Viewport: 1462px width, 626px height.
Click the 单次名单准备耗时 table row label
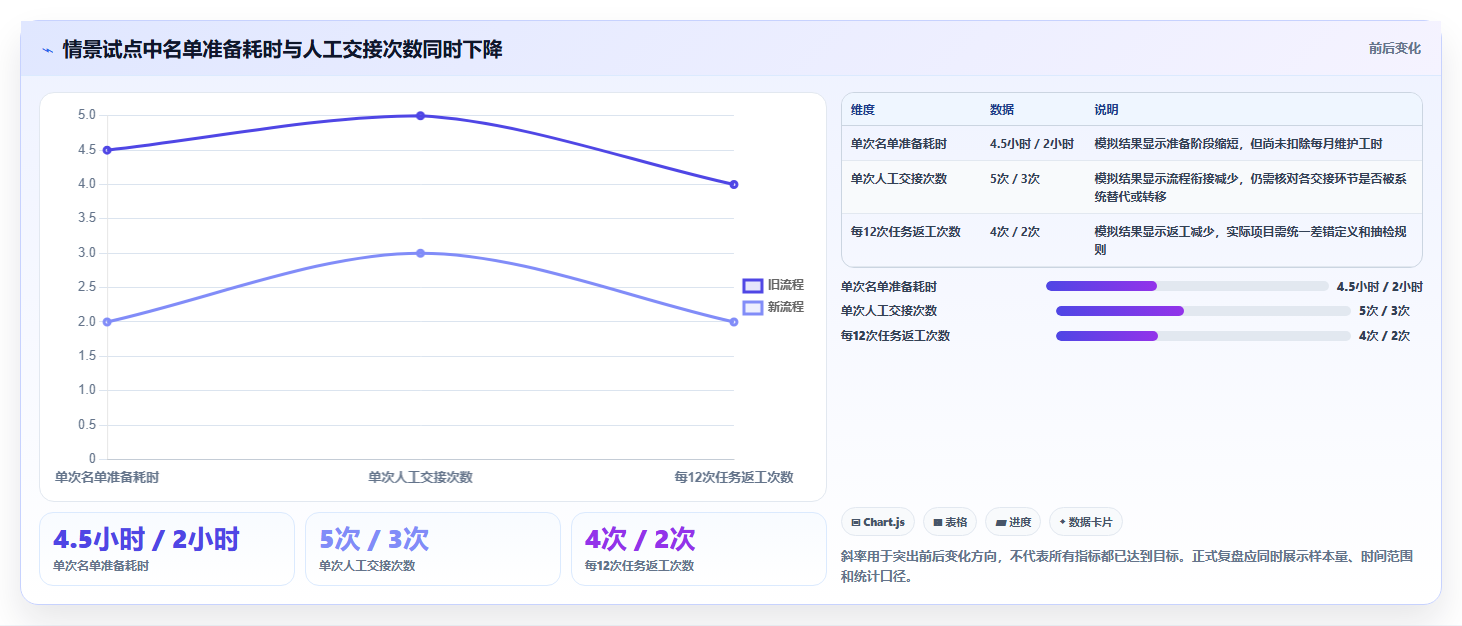[899, 144]
